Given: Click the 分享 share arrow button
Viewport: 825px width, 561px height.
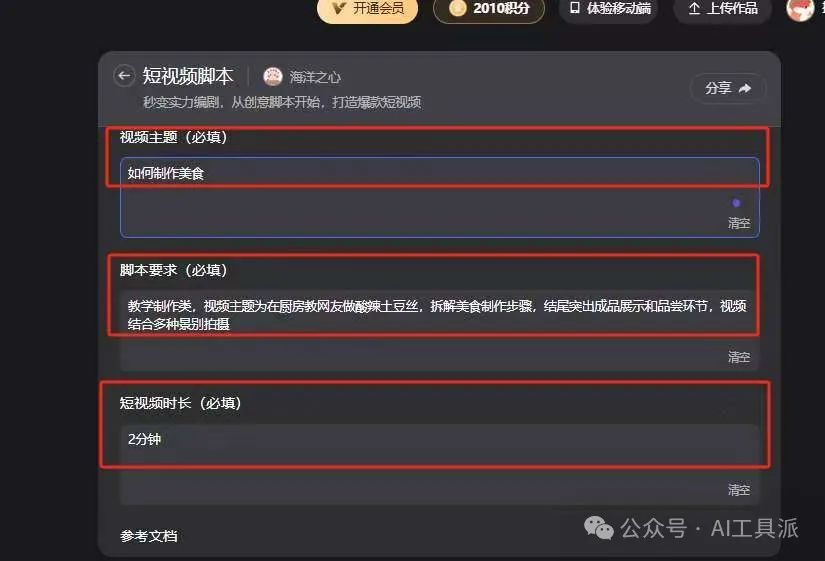Looking at the screenshot, I should tap(728, 88).
